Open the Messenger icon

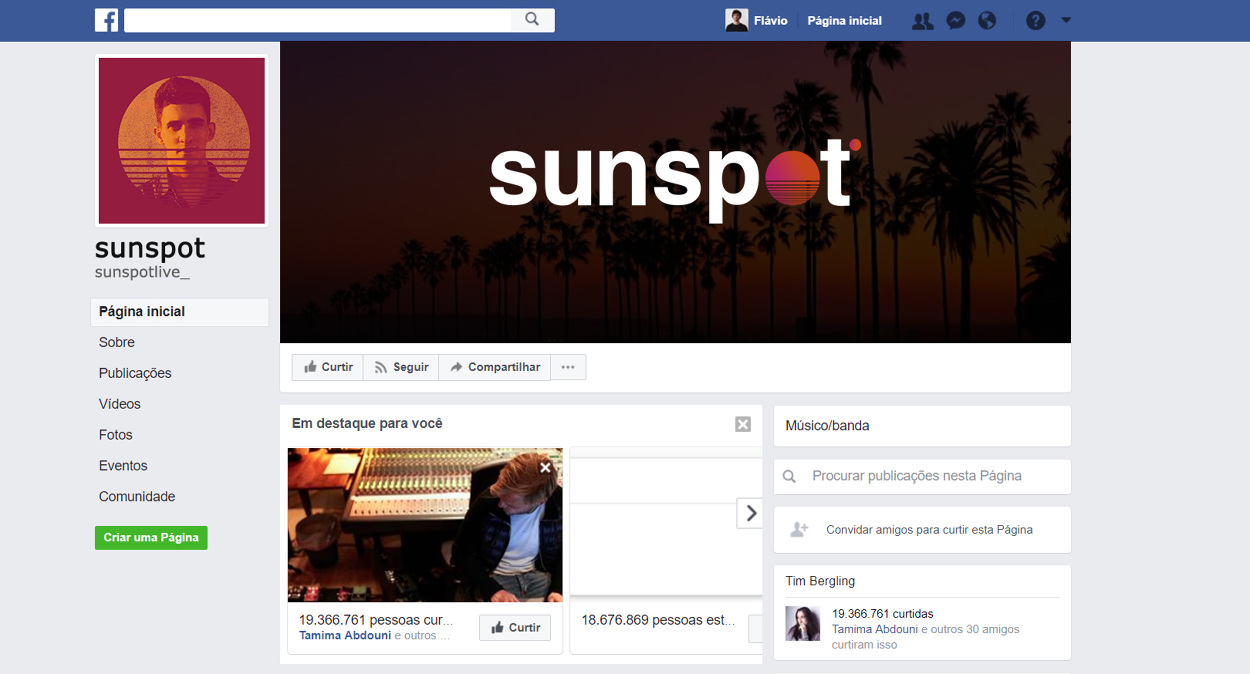tap(956, 21)
